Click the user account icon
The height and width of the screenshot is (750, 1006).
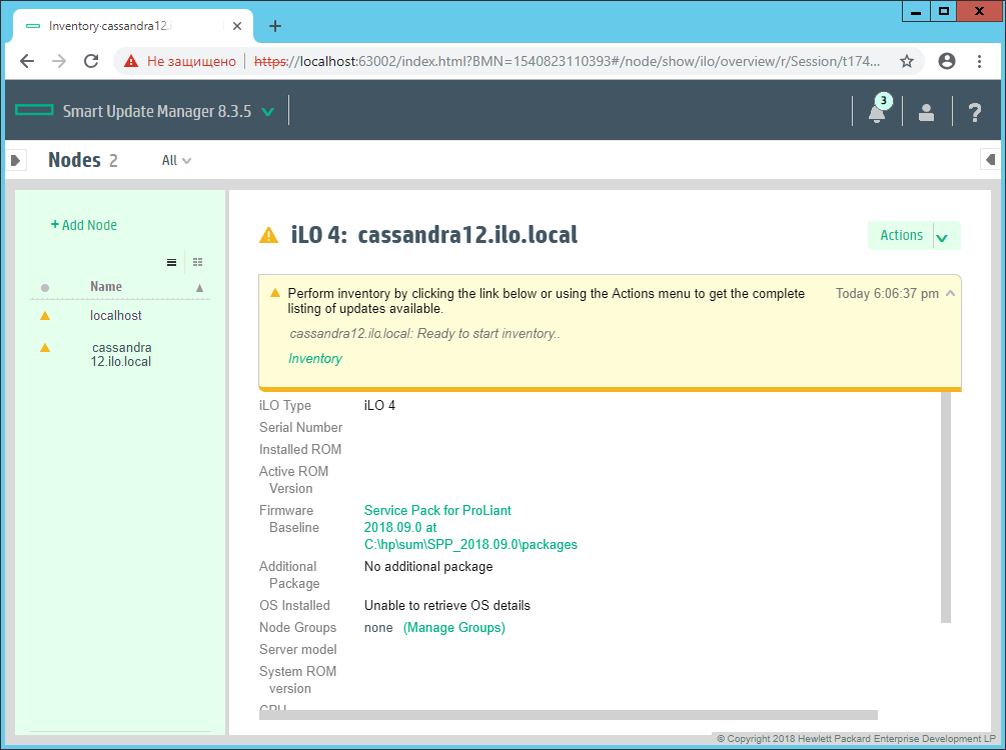pyautogui.click(x=926, y=112)
